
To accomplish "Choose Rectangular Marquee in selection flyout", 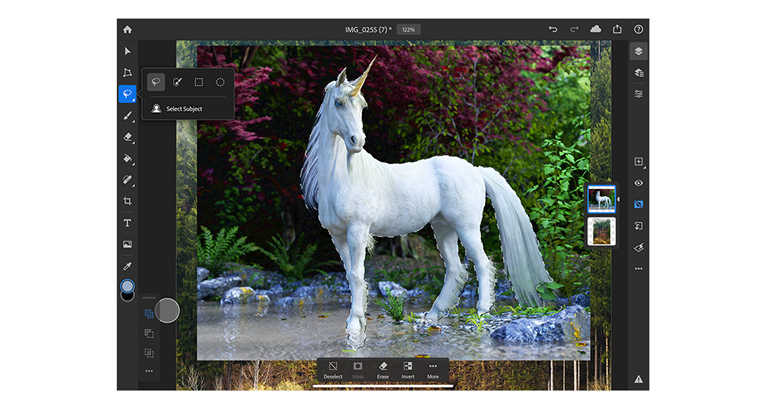I will 199,82.
